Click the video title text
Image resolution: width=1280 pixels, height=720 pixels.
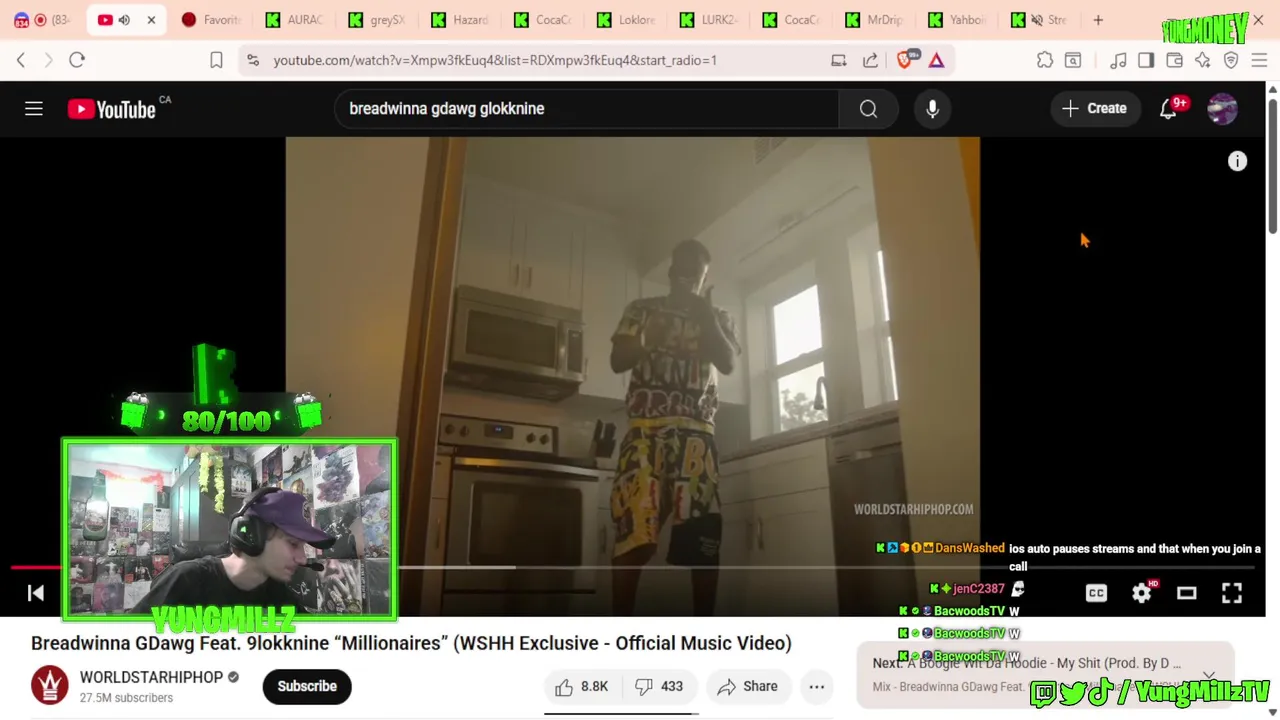coord(411,643)
